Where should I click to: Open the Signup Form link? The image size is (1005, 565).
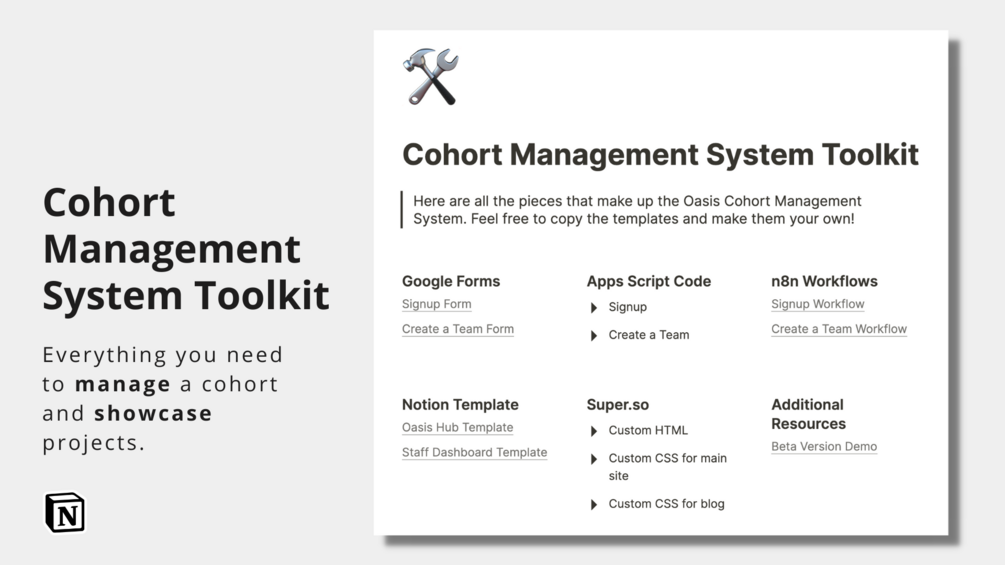[436, 304]
